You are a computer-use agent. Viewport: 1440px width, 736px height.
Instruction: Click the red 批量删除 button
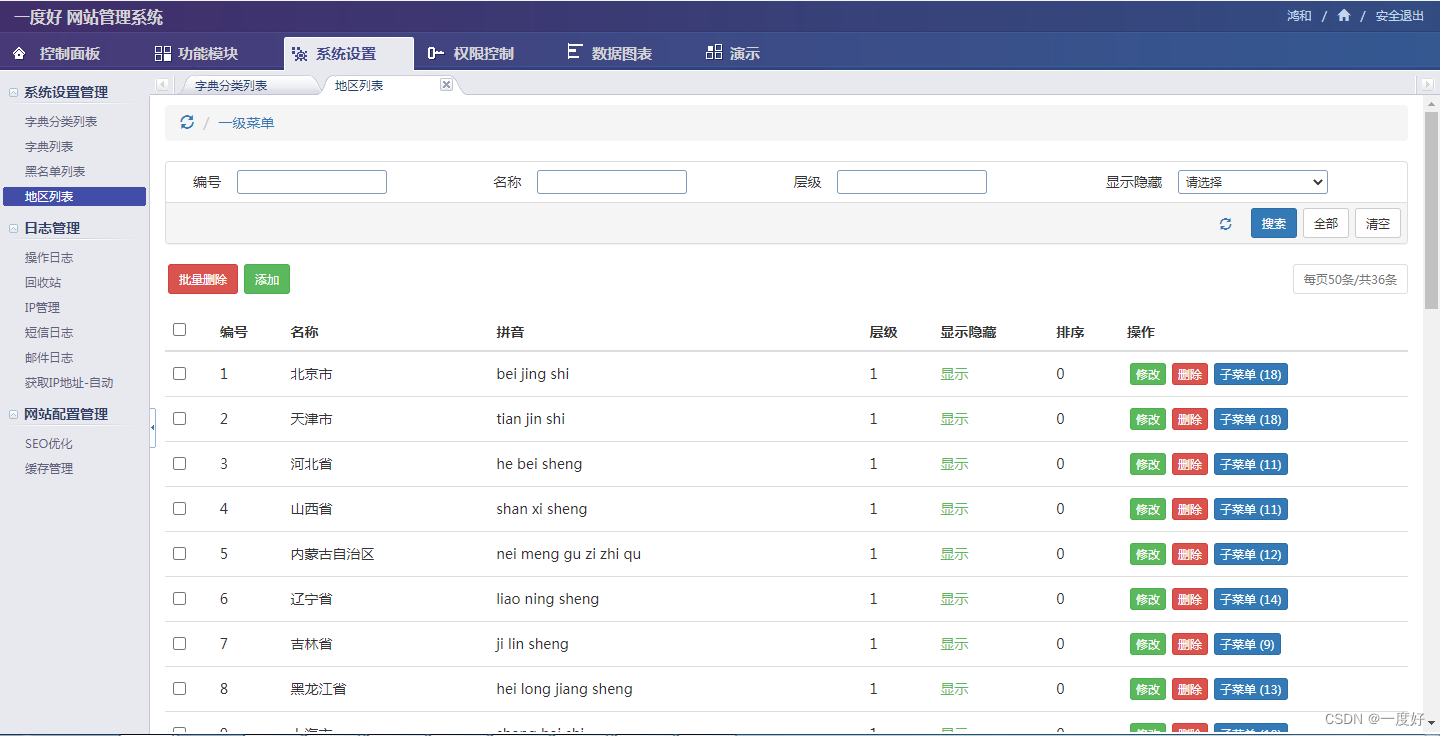coord(203,279)
